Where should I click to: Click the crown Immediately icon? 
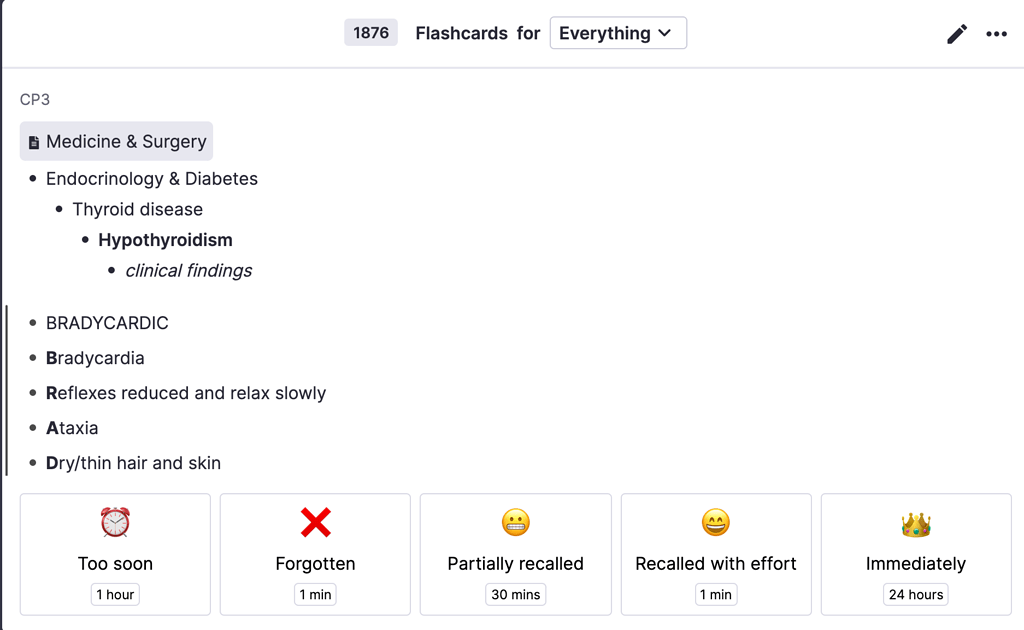(x=916, y=524)
